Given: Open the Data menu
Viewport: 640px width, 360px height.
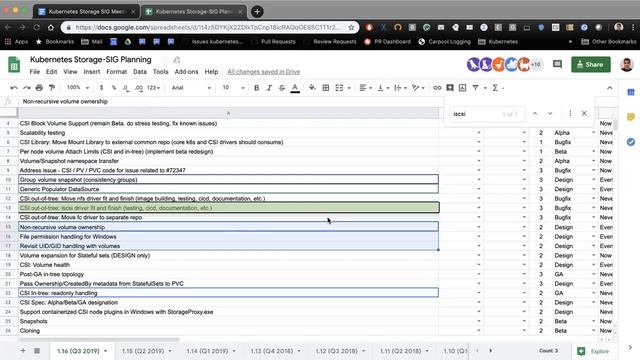Looking at the screenshot, I should 140,72.
